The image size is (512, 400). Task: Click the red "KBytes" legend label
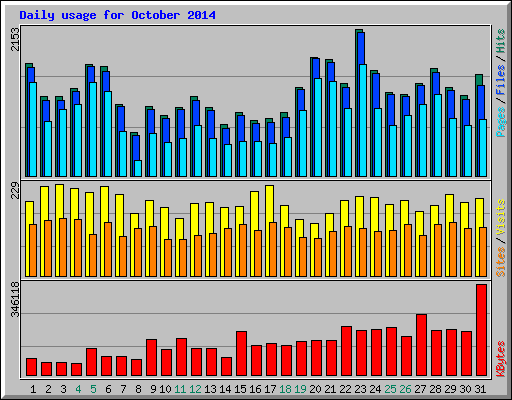501,359
